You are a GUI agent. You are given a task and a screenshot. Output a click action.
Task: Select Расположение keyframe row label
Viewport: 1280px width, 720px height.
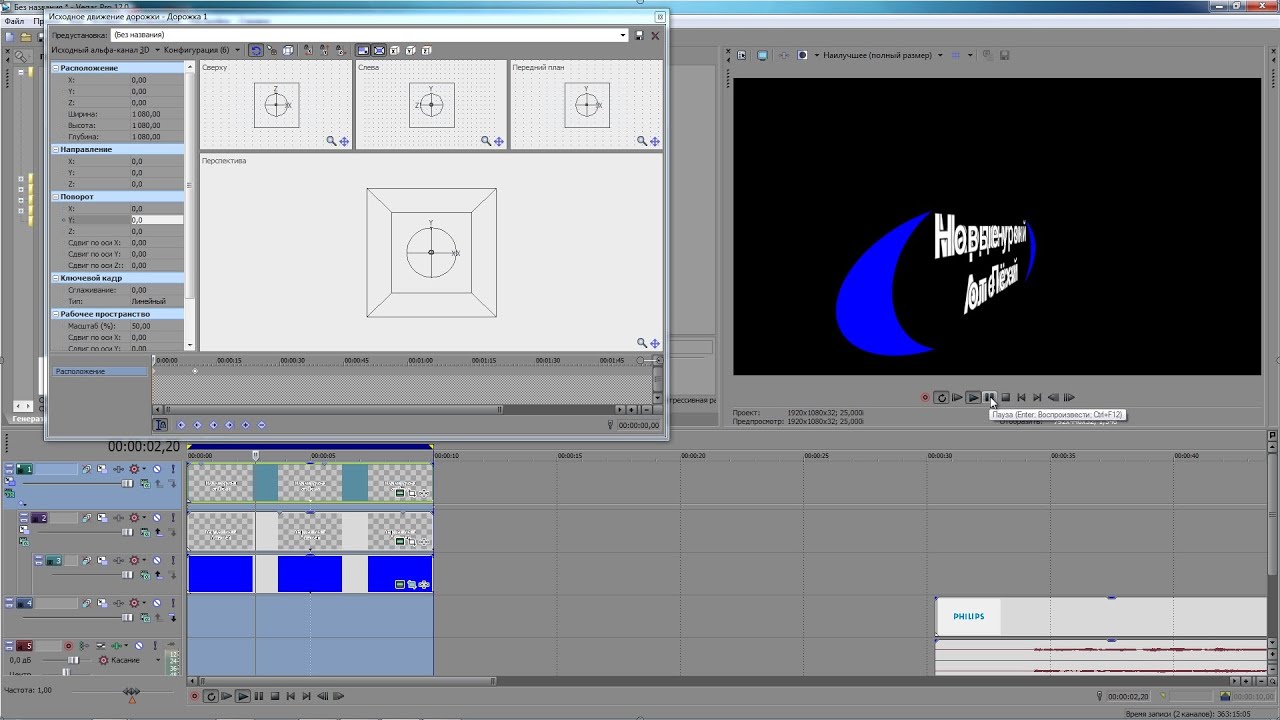tap(100, 372)
